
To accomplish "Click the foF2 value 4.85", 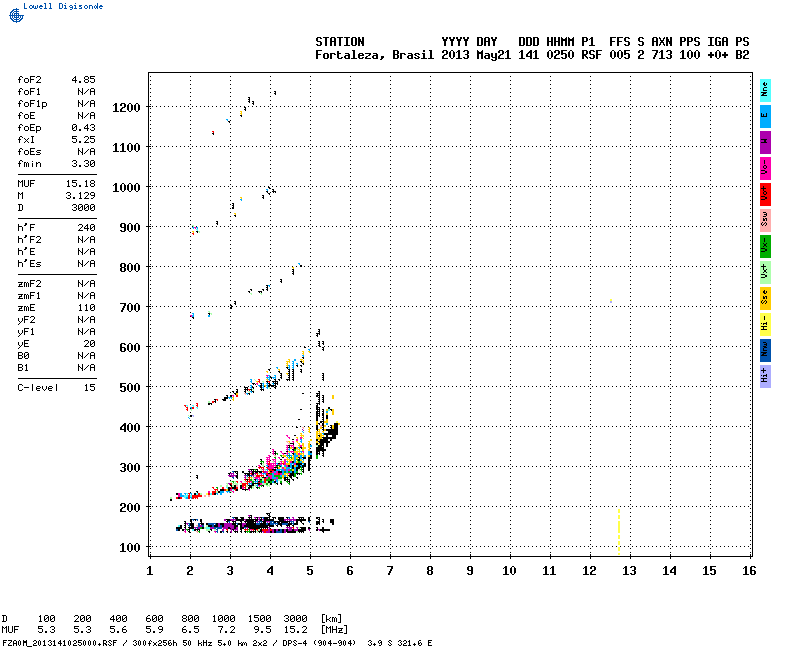I will 83,80.
